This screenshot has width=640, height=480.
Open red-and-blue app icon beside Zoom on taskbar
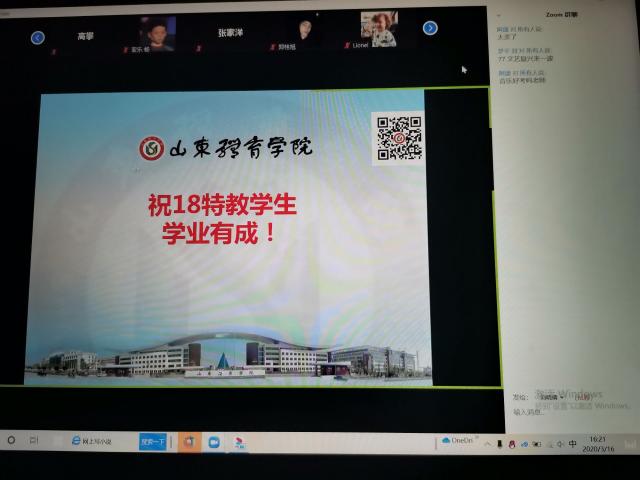(x=239, y=443)
